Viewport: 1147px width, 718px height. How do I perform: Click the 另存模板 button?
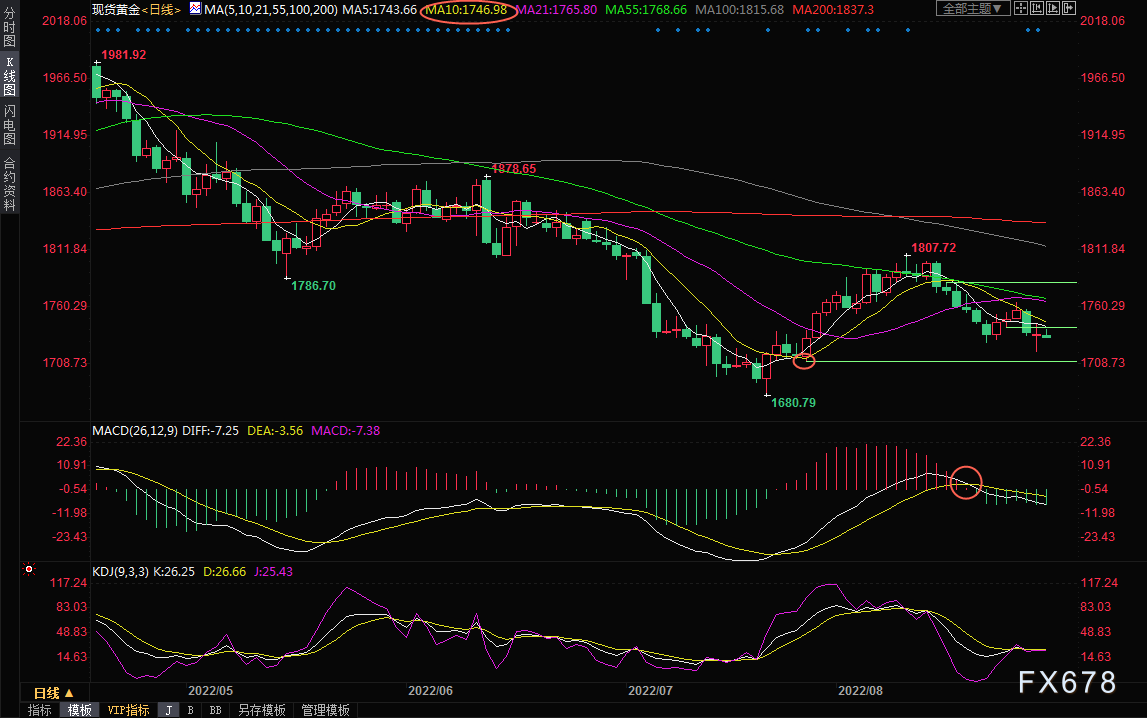coord(262,710)
